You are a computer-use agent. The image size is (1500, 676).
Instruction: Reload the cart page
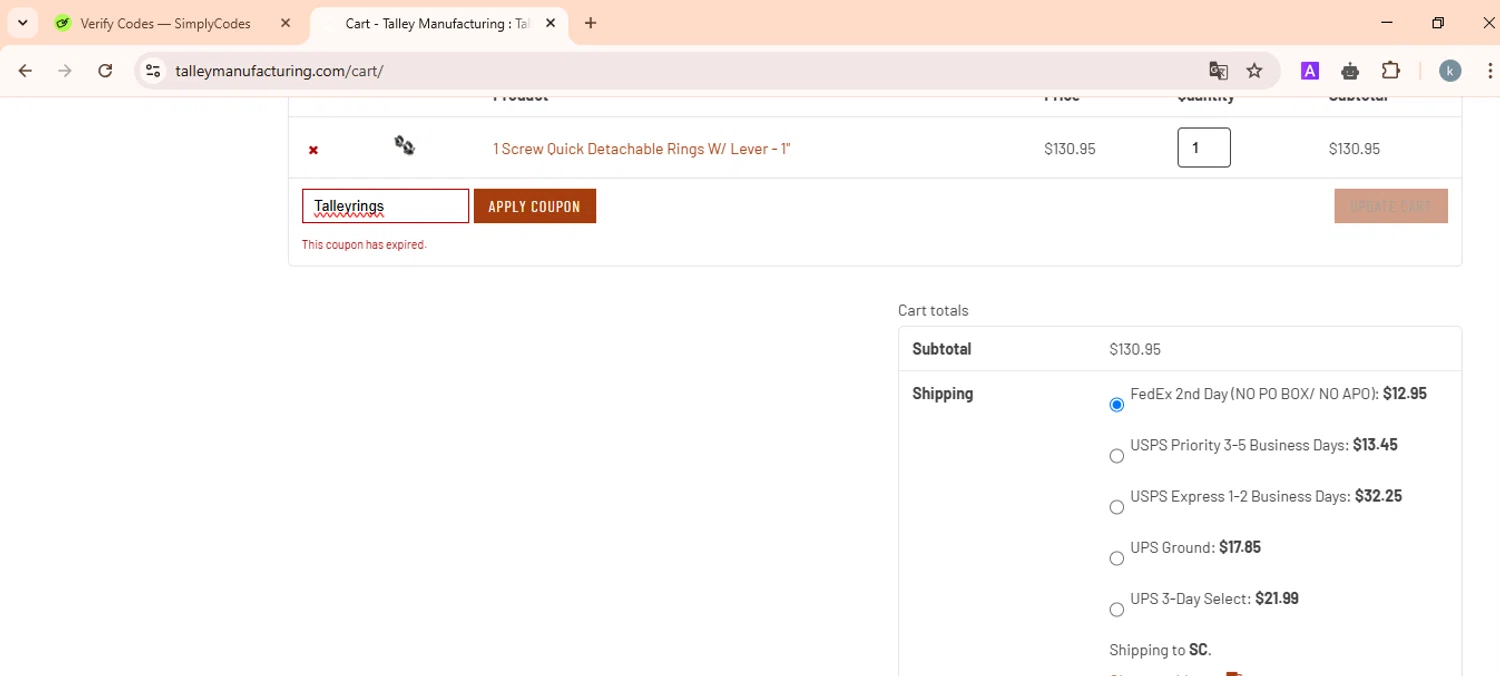(105, 70)
